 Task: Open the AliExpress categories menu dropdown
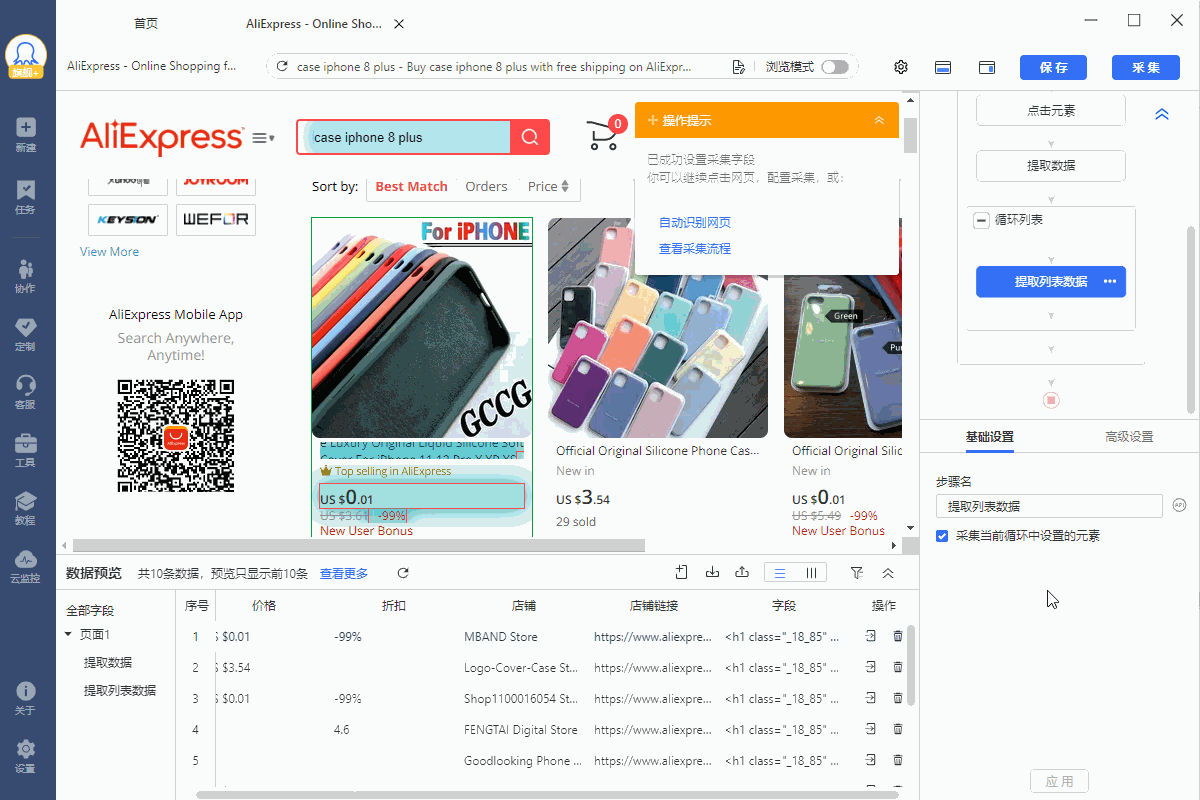pos(264,138)
